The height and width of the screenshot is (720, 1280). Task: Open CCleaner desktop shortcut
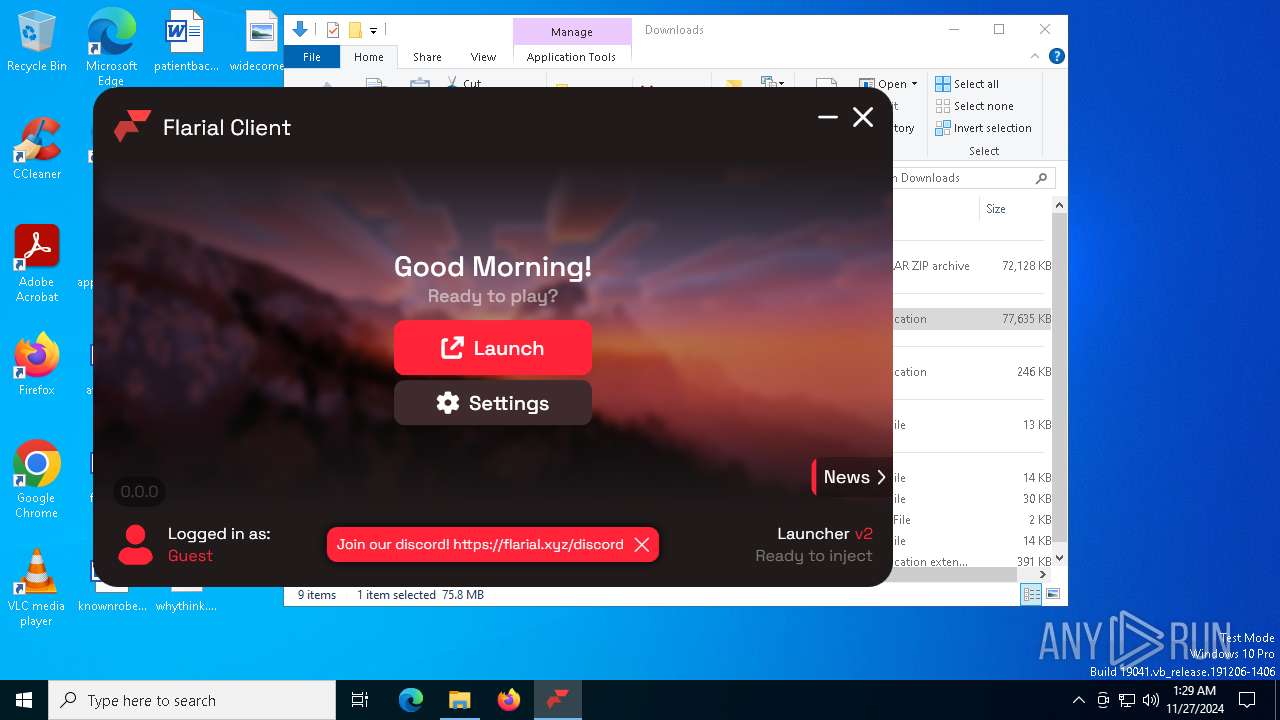point(37,148)
